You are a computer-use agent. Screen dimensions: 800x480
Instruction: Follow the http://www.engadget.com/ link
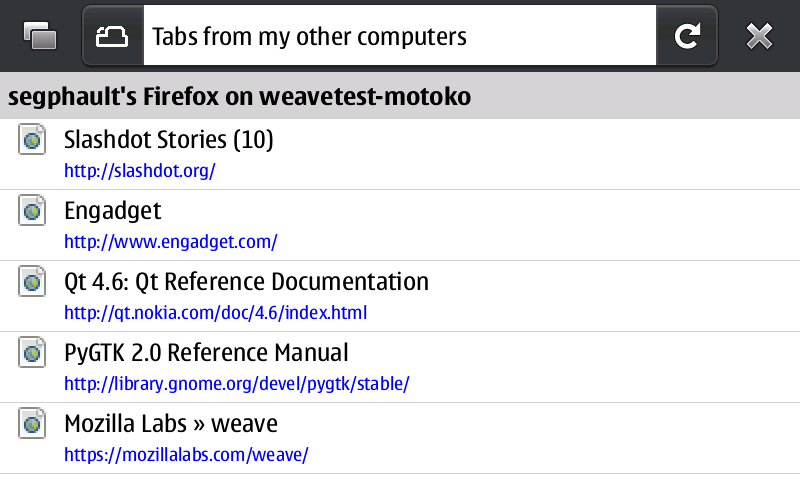(170, 242)
